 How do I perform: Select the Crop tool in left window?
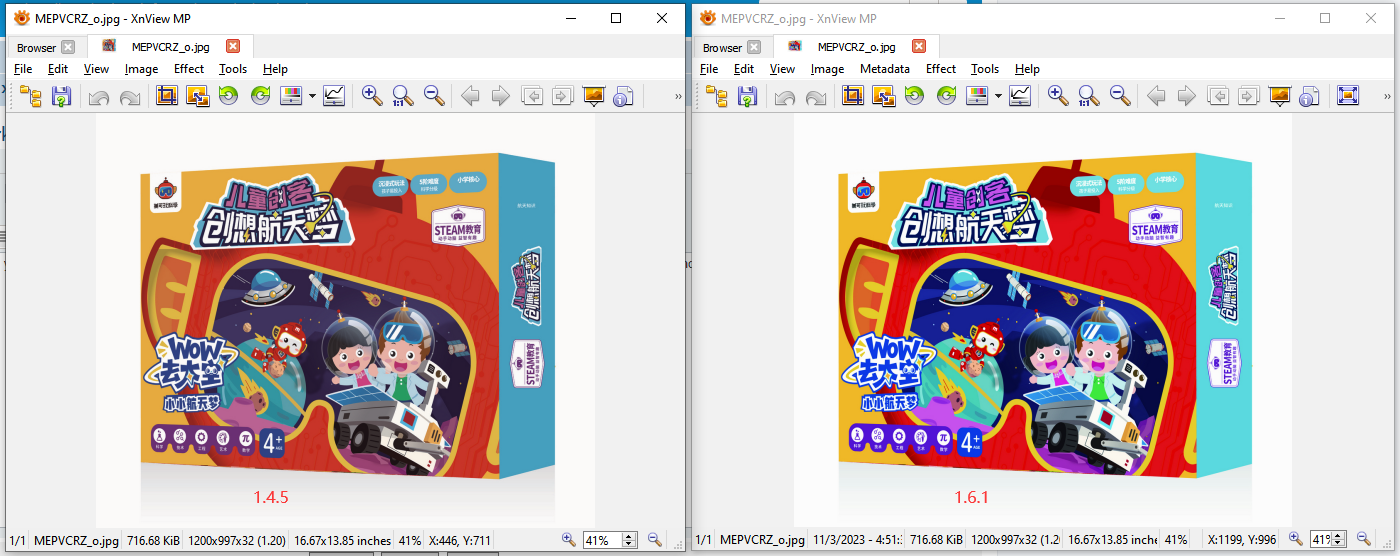click(x=166, y=96)
